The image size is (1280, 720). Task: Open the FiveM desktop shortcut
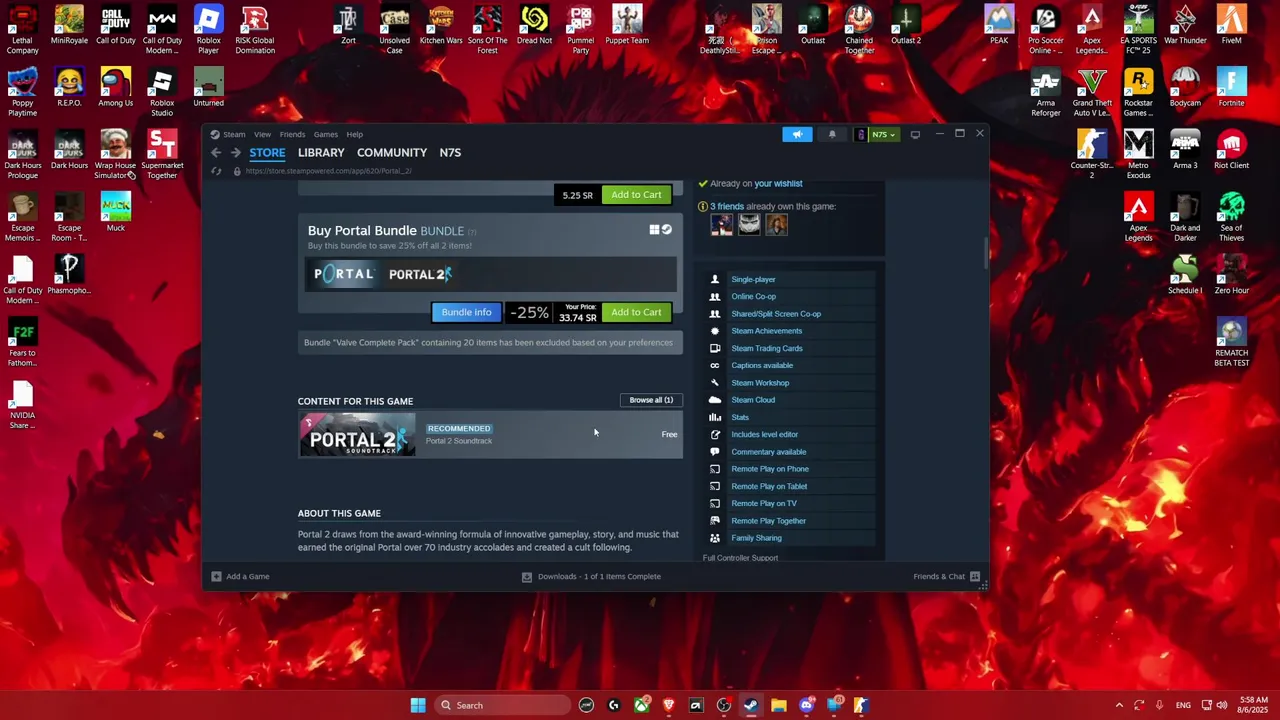tap(1231, 25)
